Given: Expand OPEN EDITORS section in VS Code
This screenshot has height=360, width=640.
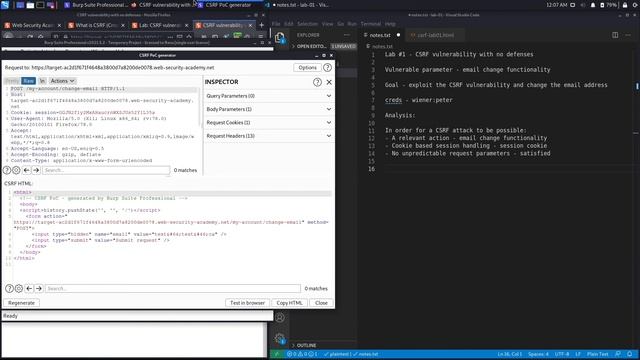Looking at the screenshot, I should 311,46.
